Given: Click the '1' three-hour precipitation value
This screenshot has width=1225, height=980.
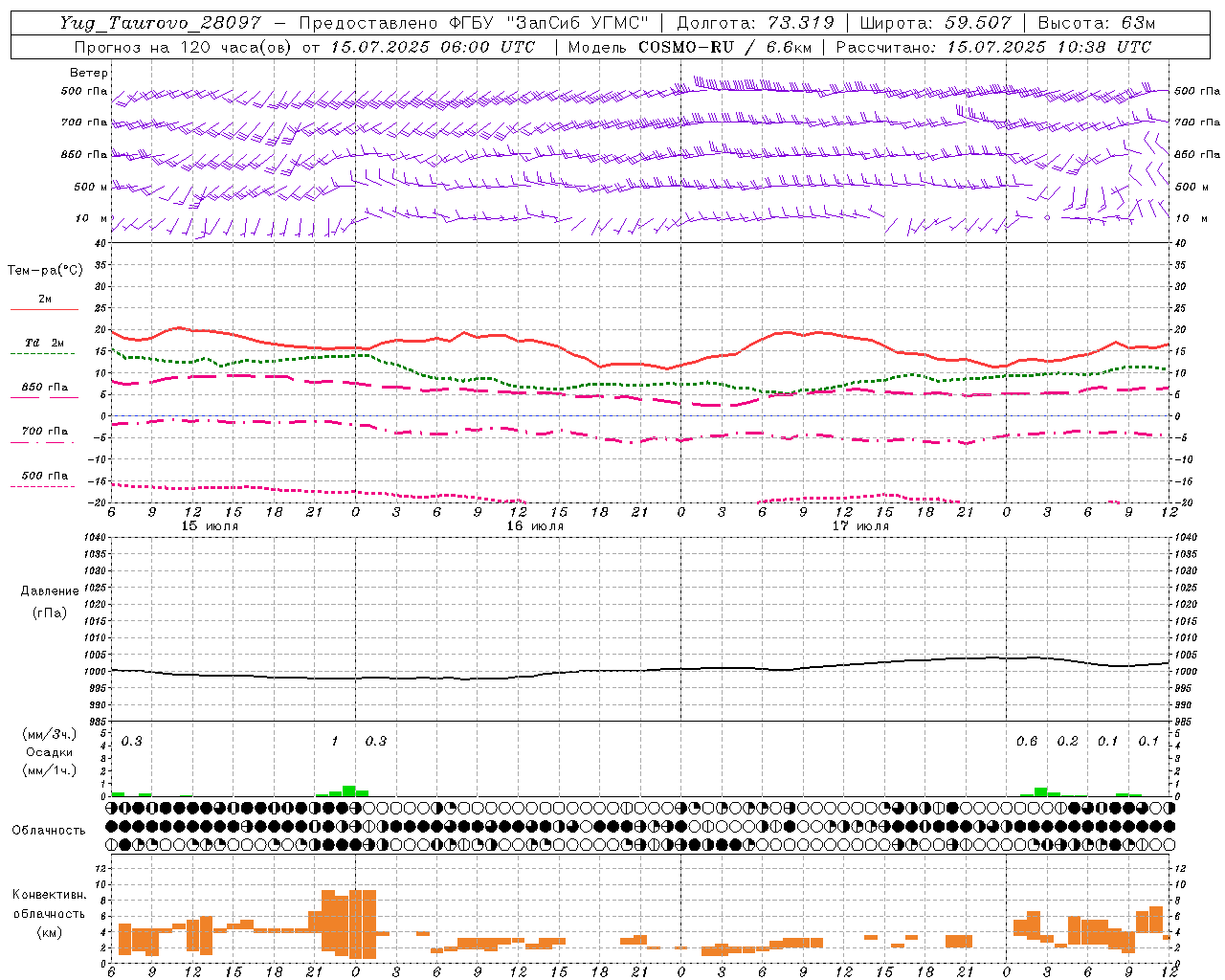Looking at the screenshot, I should [335, 742].
